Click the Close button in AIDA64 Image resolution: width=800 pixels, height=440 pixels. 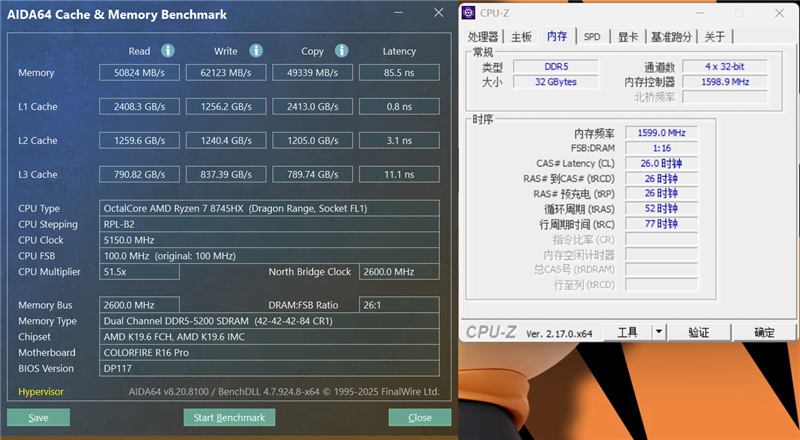[x=419, y=418]
